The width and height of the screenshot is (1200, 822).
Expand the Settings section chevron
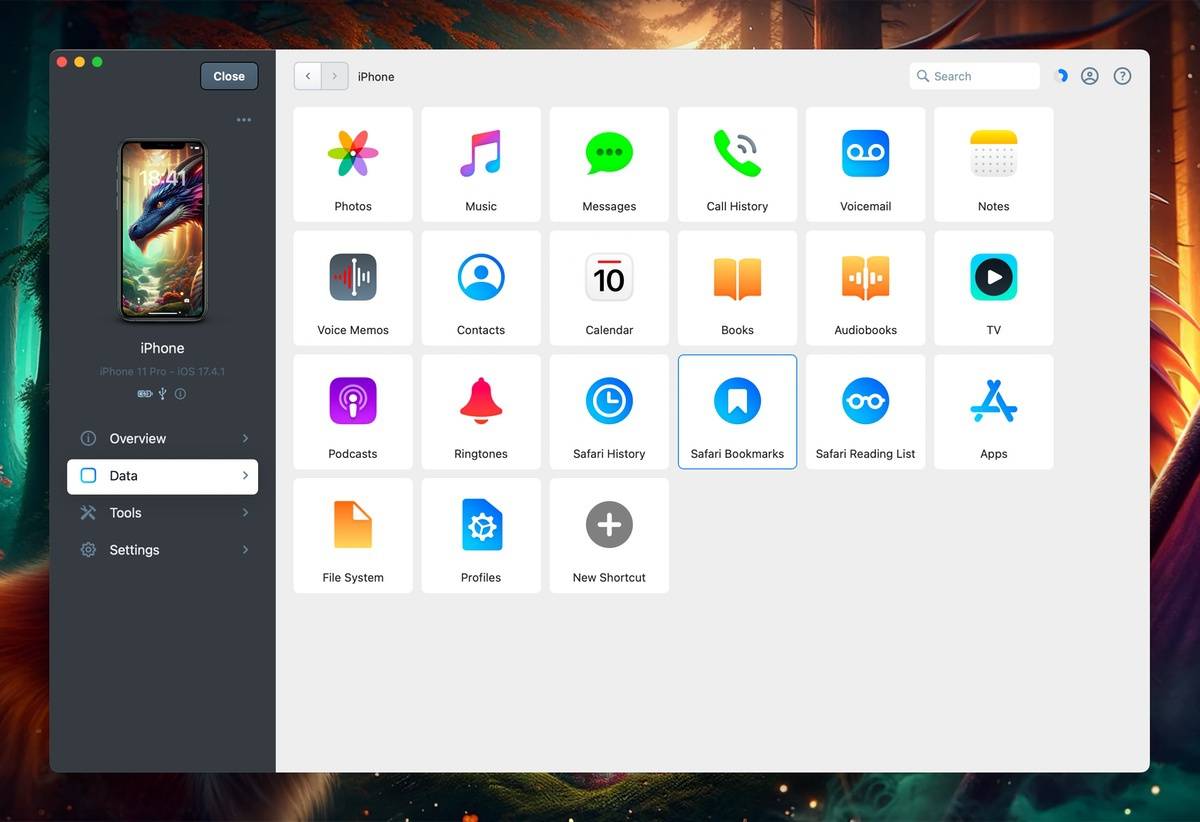click(x=245, y=550)
